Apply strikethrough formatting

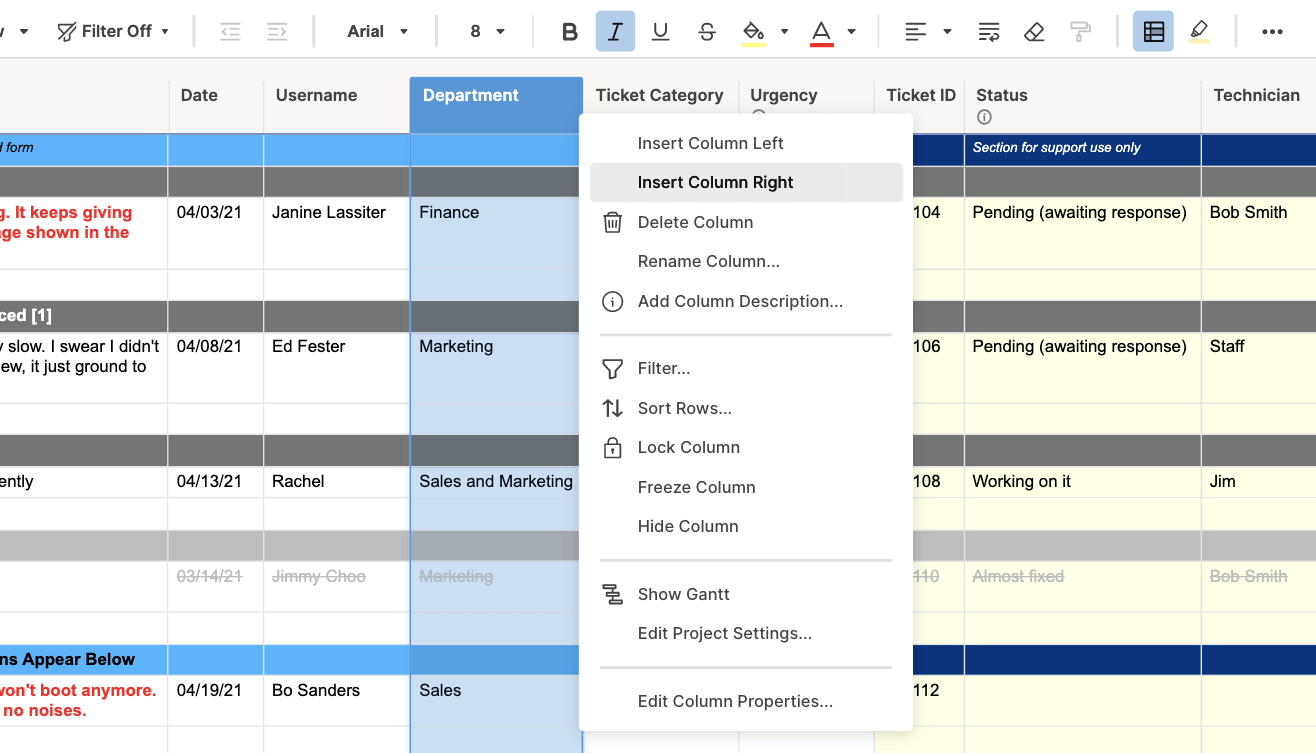706,32
